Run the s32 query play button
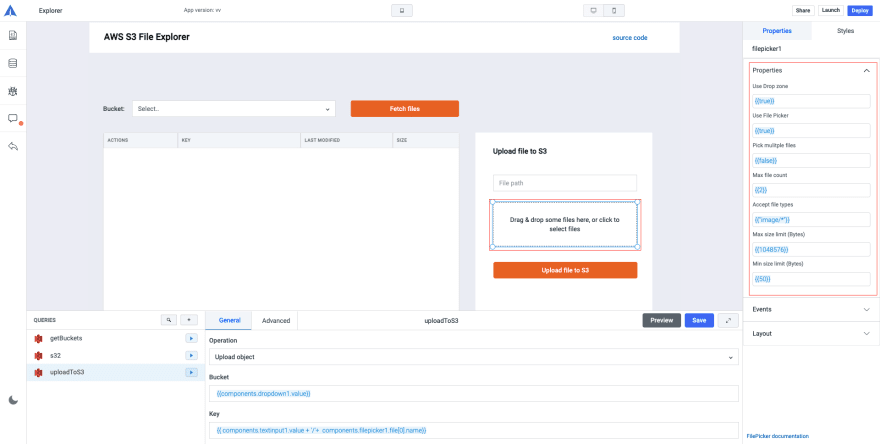Screen dimensions: 880x444 pyautogui.click(x=191, y=355)
